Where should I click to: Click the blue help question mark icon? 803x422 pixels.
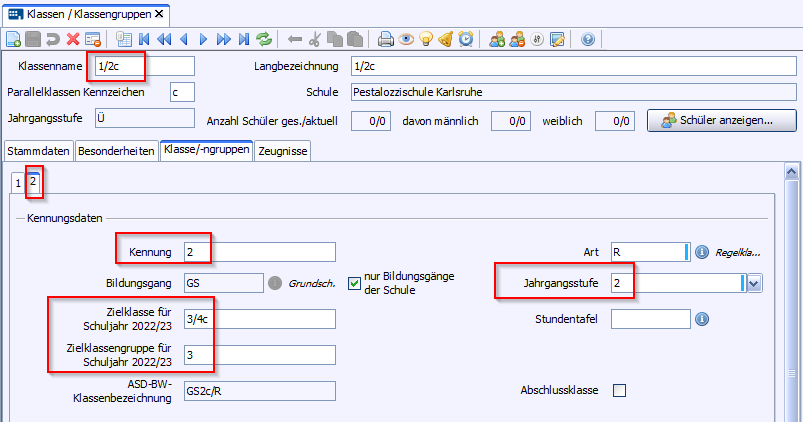(x=588, y=40)
